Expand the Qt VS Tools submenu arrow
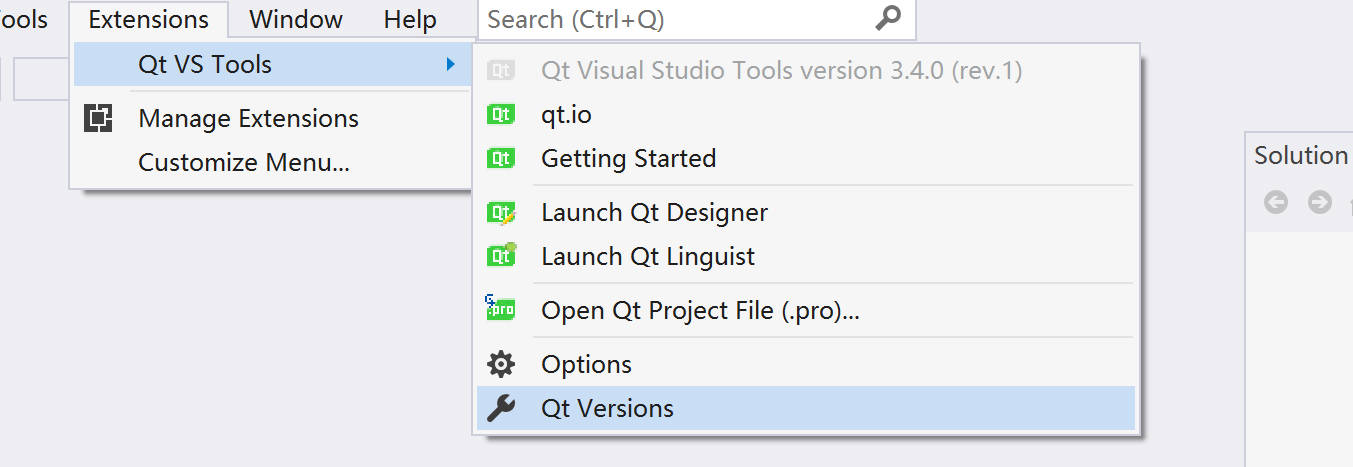The height and width of the screenshot is (467, 1353). [x=451, y=65]
